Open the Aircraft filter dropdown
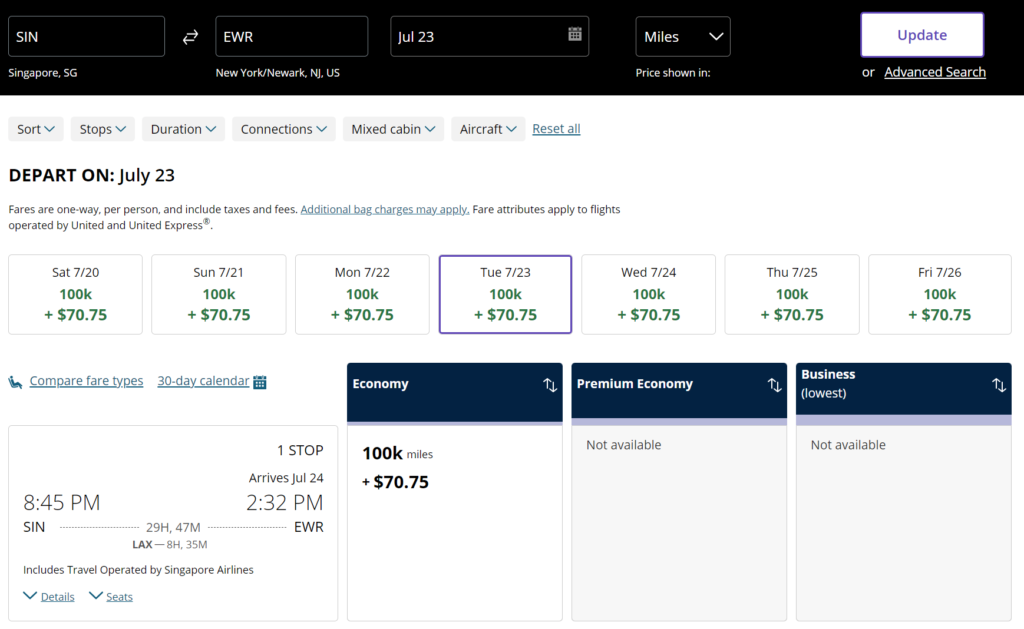The height and width of the screenshot is (629, 1024). (488, 129)
